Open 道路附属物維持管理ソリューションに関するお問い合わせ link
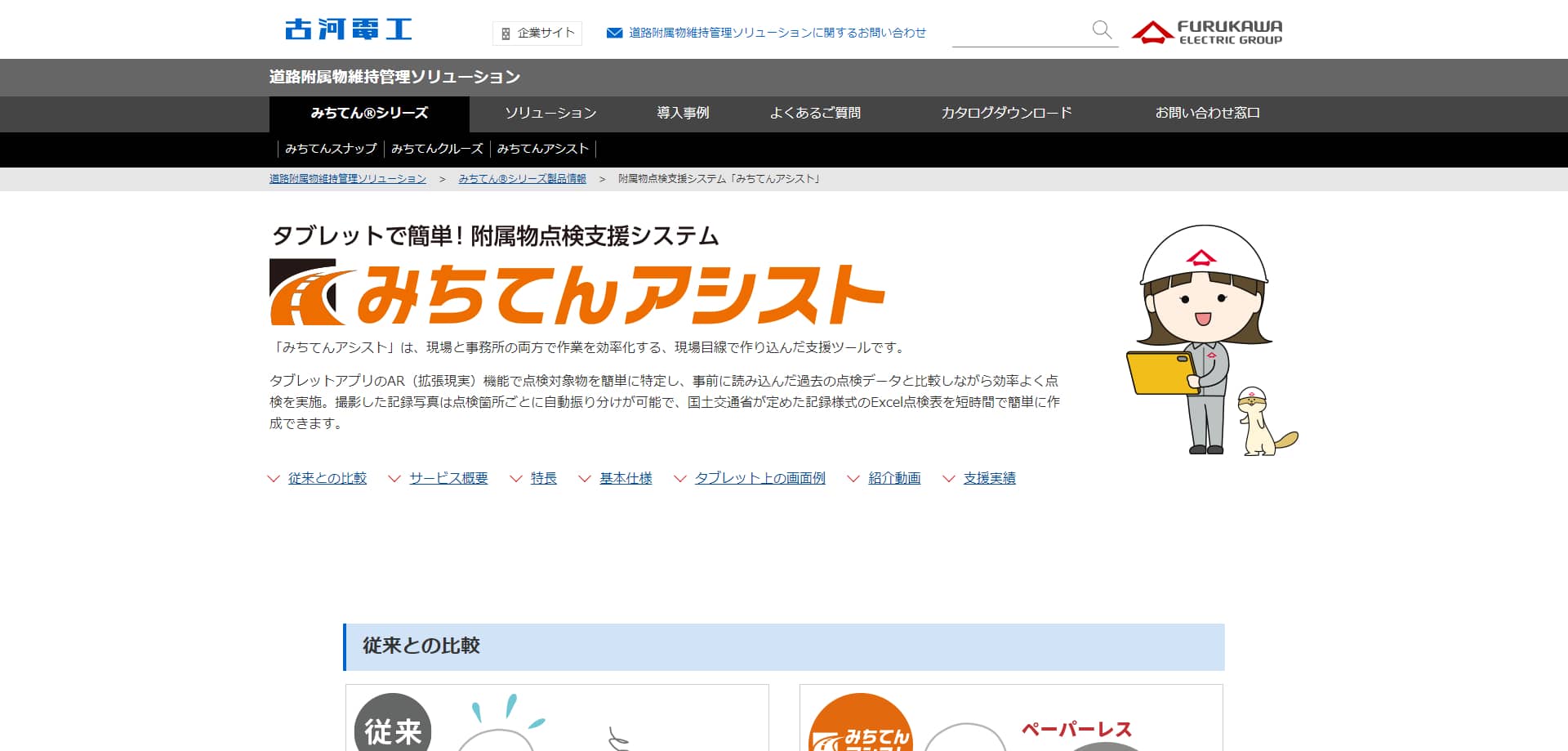This screenshot has height=751, width=1568. pyautogui.click(x=777, y=33)
